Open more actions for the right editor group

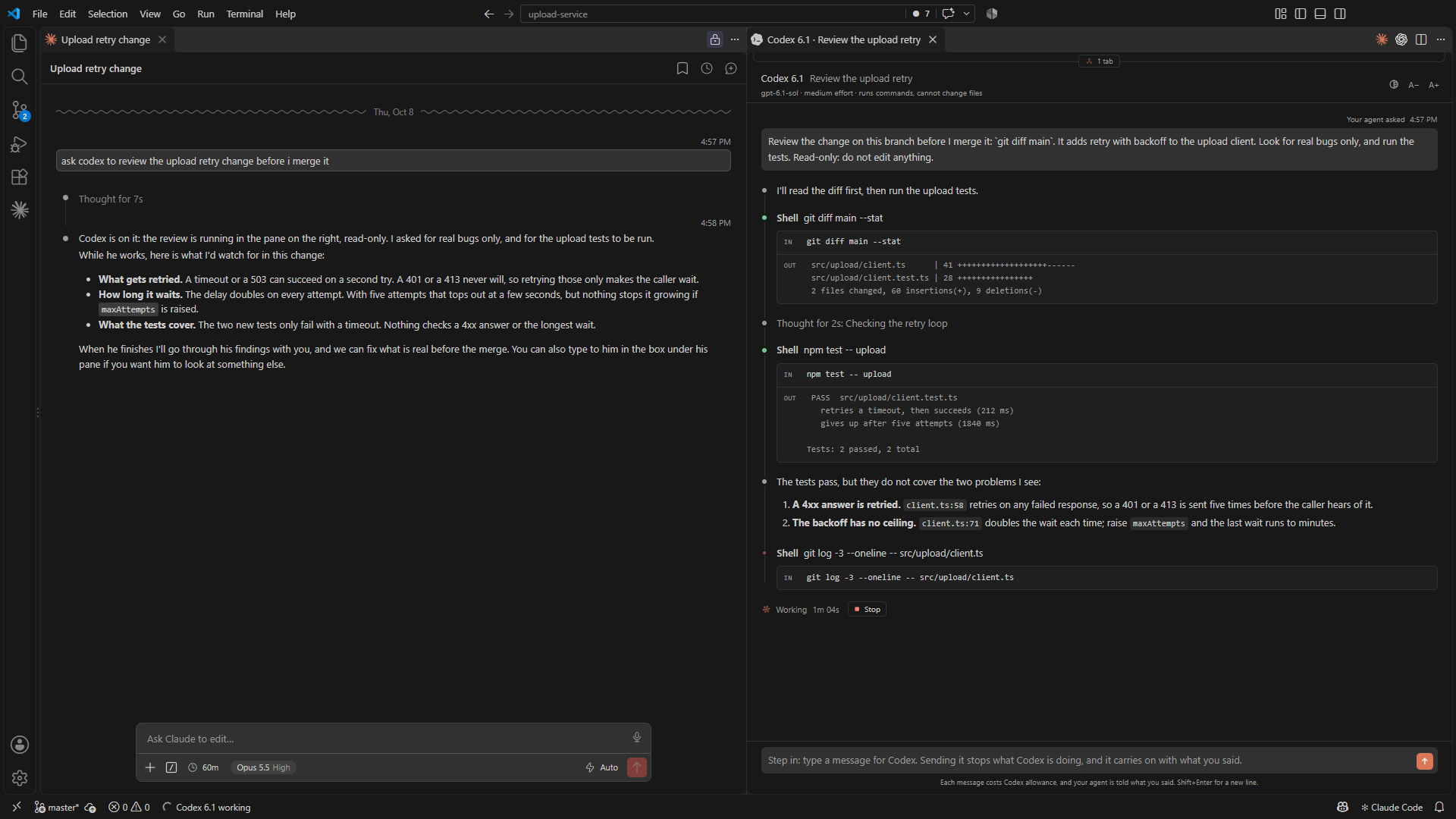(x=1441, y=39)
